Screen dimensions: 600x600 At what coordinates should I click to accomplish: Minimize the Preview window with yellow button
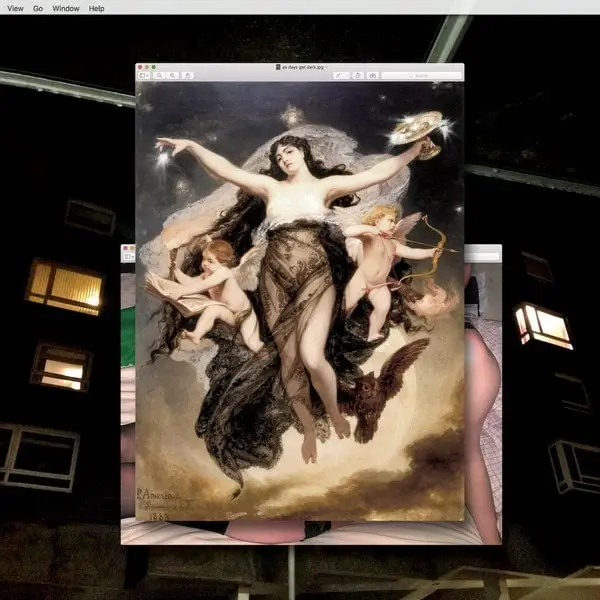[x=148, y=66]
